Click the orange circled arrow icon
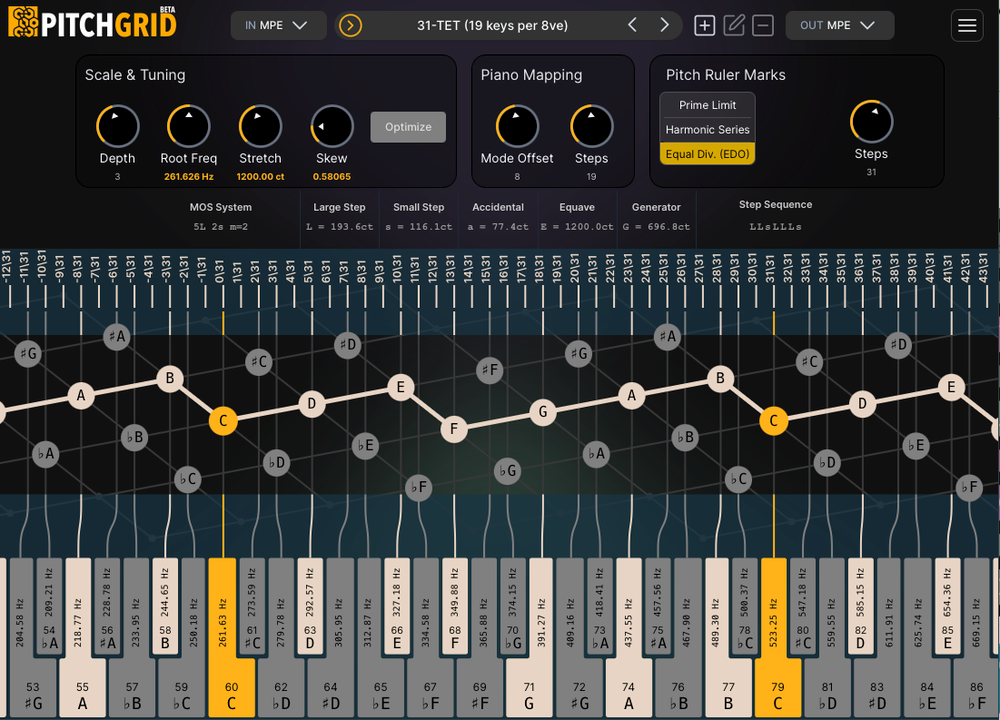Viewport: 1000px width, 720px height. coord(350,26)
